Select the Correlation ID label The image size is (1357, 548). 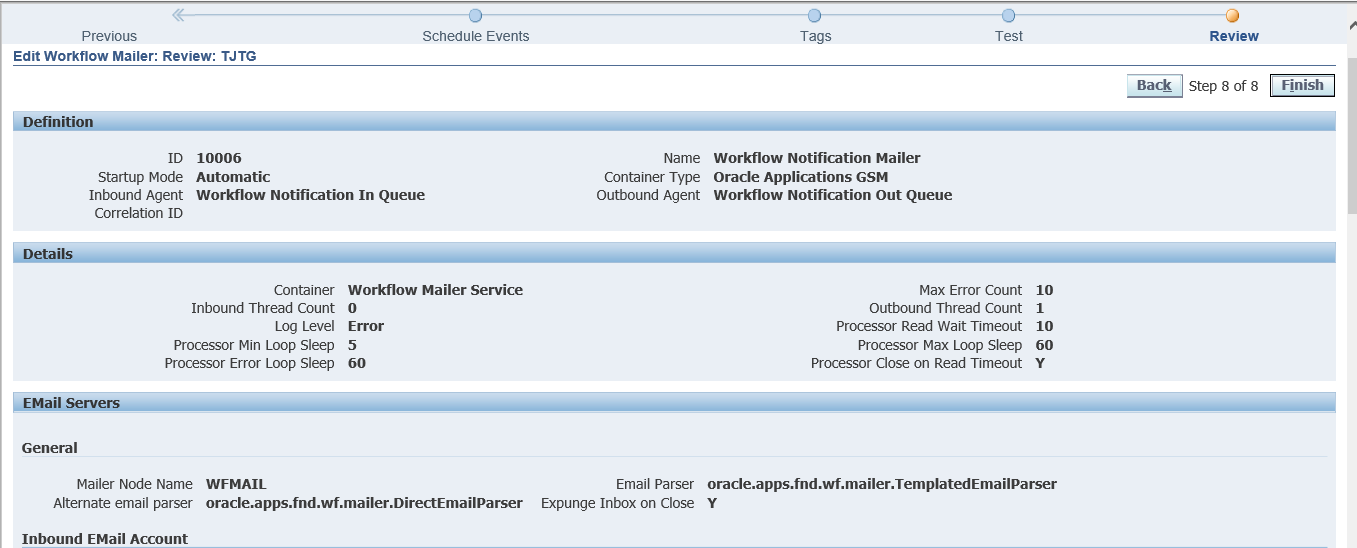point(139,213)
